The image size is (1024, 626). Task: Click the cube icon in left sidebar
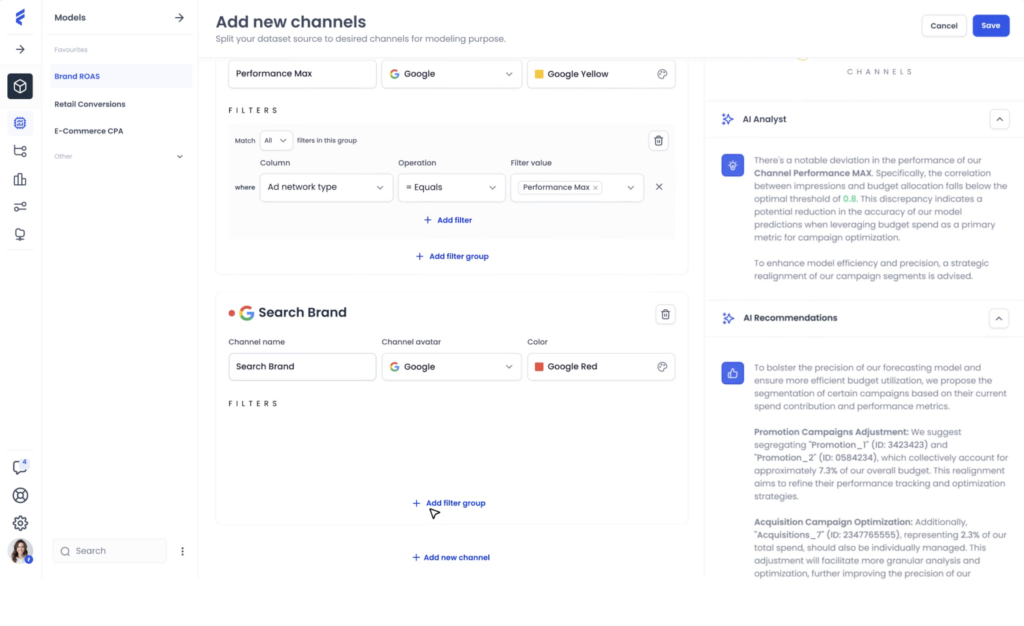20,86
